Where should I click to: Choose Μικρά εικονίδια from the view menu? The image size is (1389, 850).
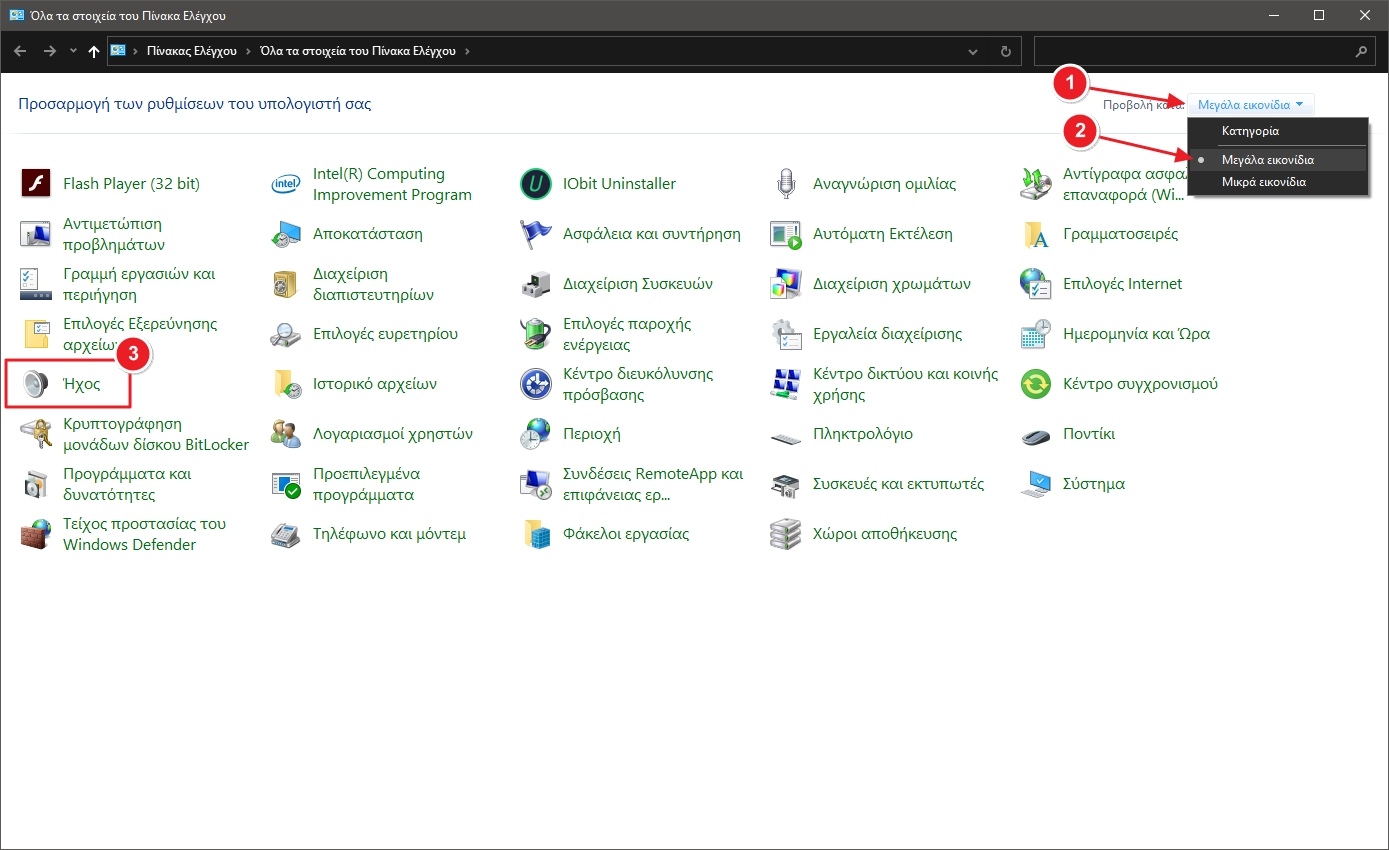[1263, 182]
